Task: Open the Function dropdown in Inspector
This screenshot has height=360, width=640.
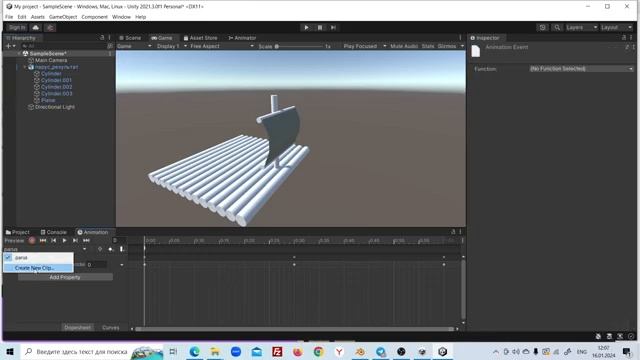Action: (x=581, y=69)
